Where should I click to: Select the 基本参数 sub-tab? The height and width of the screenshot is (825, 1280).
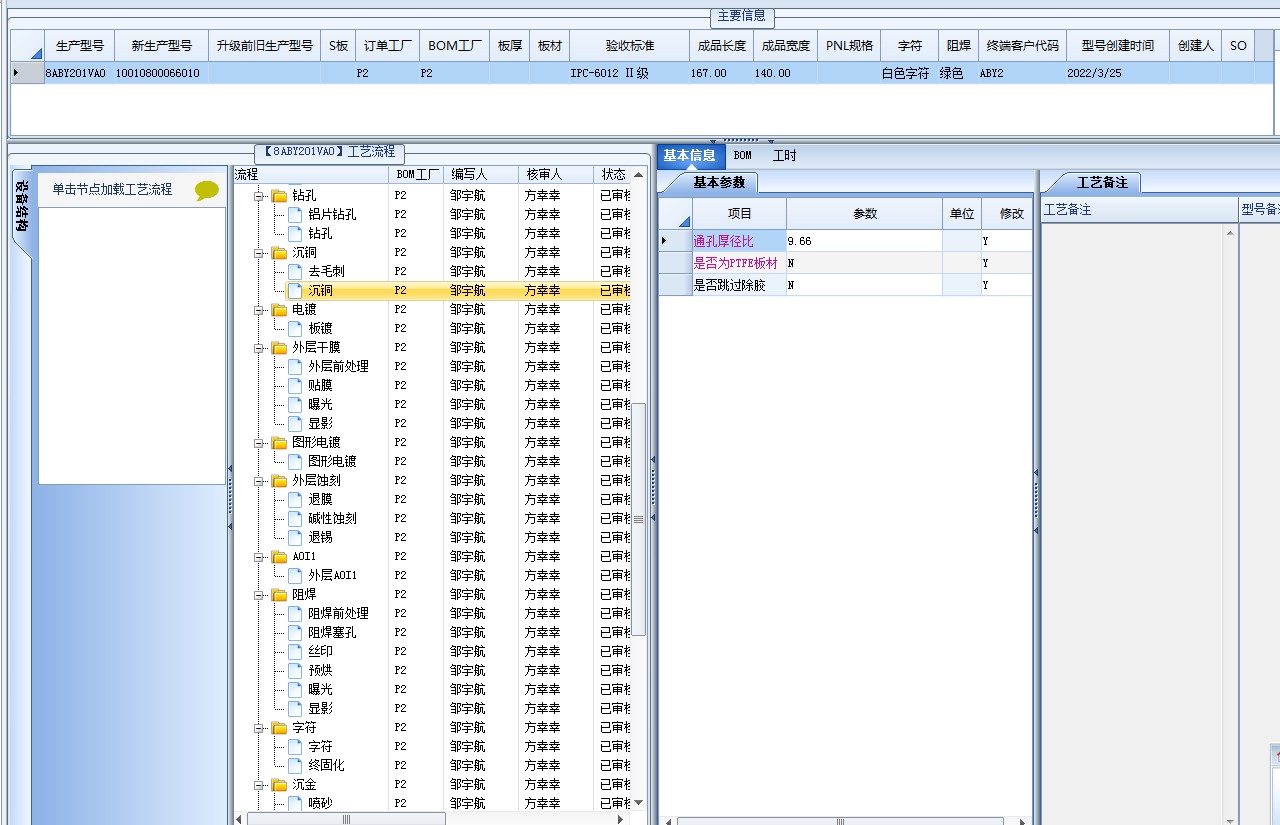[719, 183]
